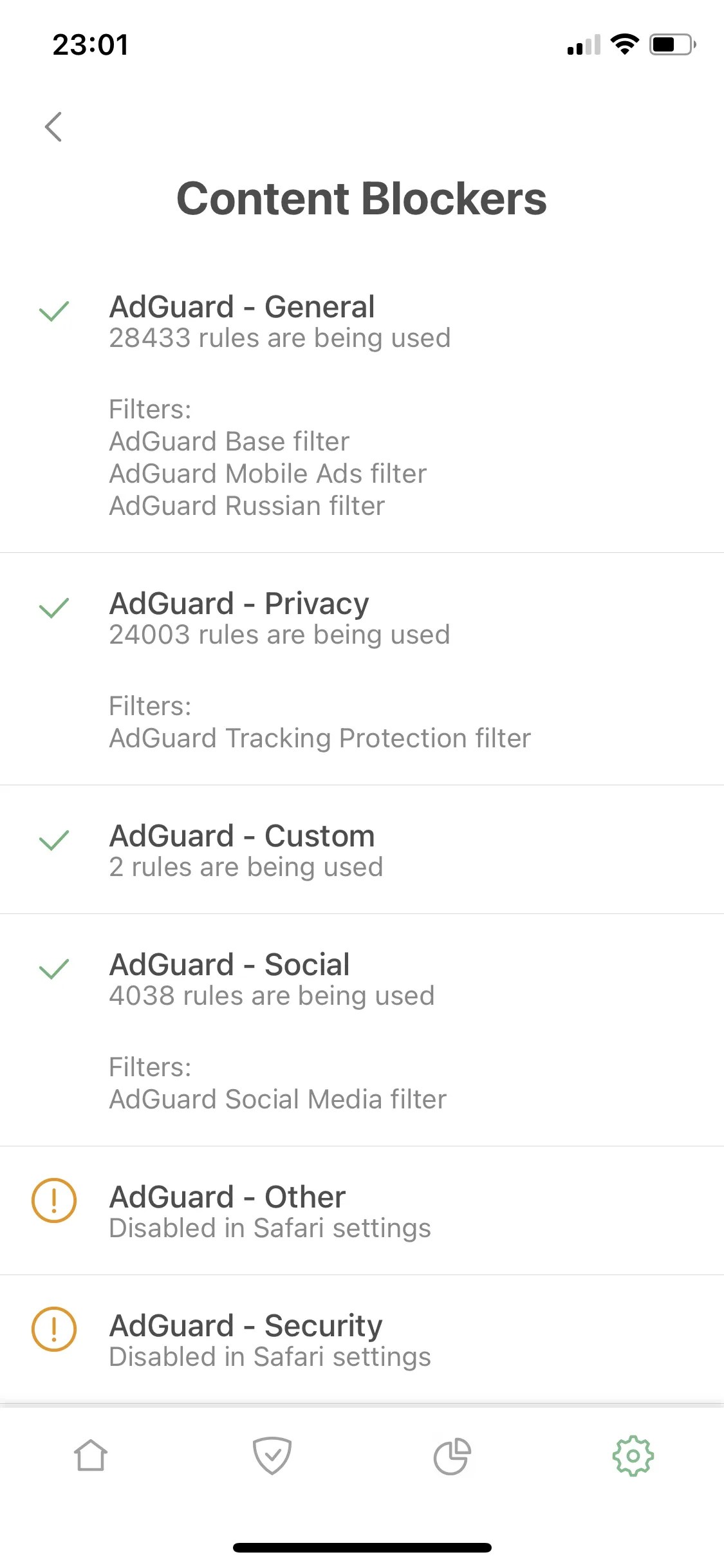Tap the back chevron at top left

[x=54, y=127]
